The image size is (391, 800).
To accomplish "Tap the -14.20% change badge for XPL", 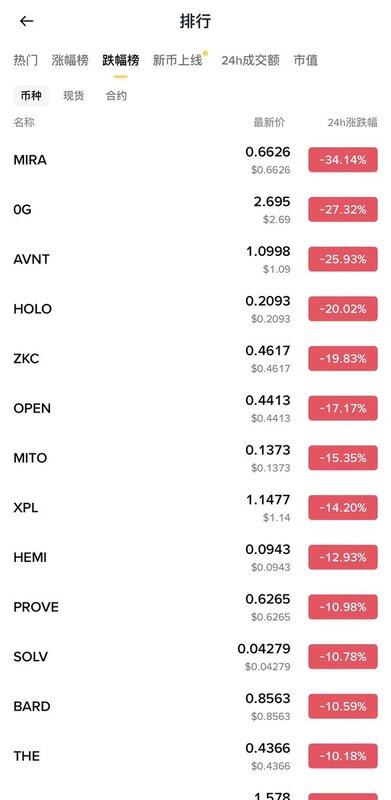I will pos(343,508).
